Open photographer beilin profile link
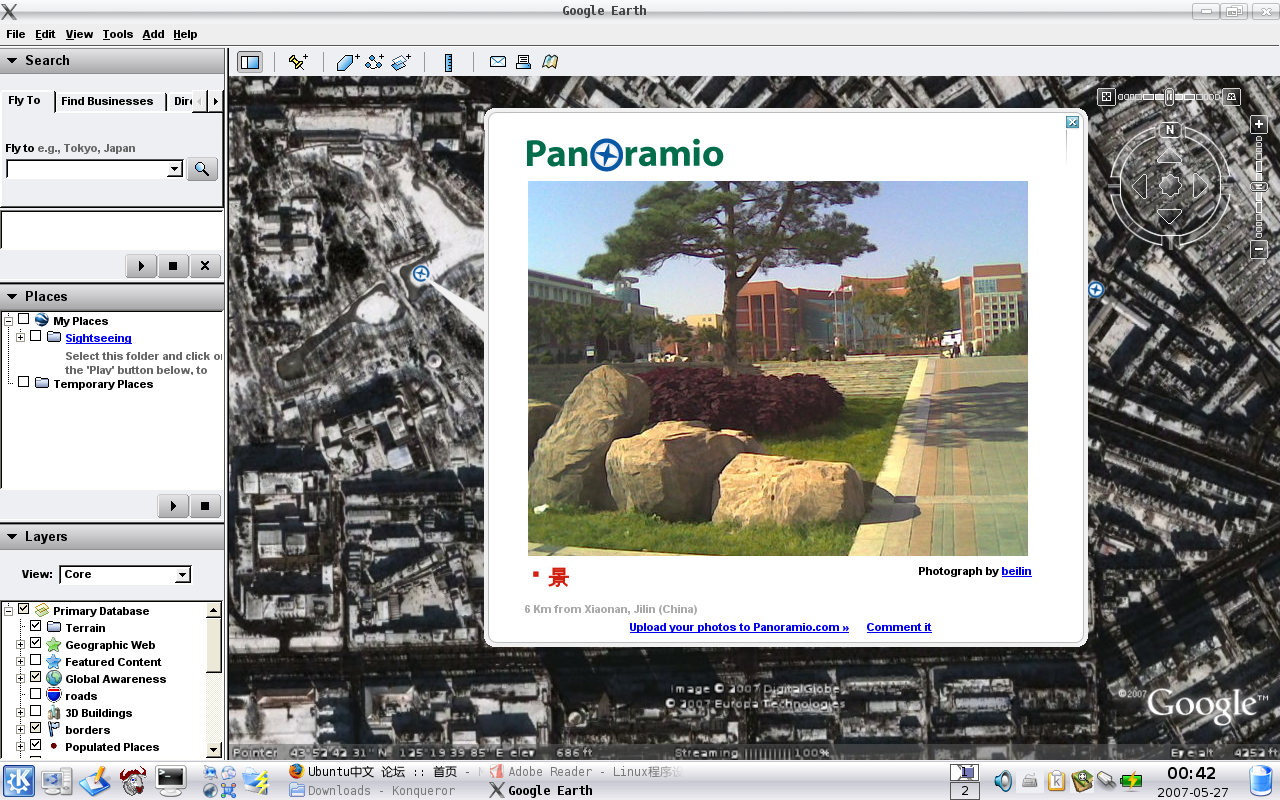This screenshot has height=800, width=1280. [1016, 571]
